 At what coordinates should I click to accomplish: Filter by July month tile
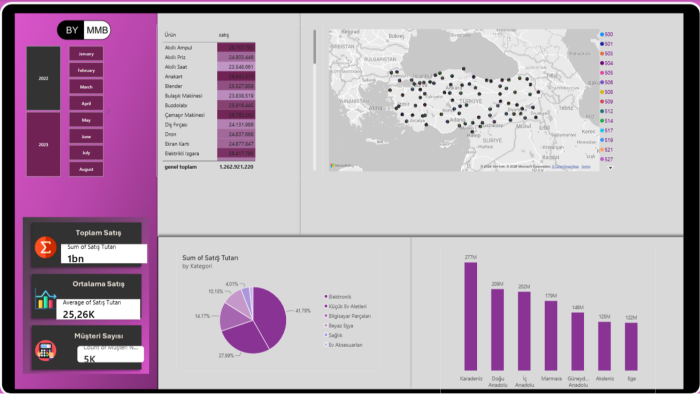pos(86,153)
